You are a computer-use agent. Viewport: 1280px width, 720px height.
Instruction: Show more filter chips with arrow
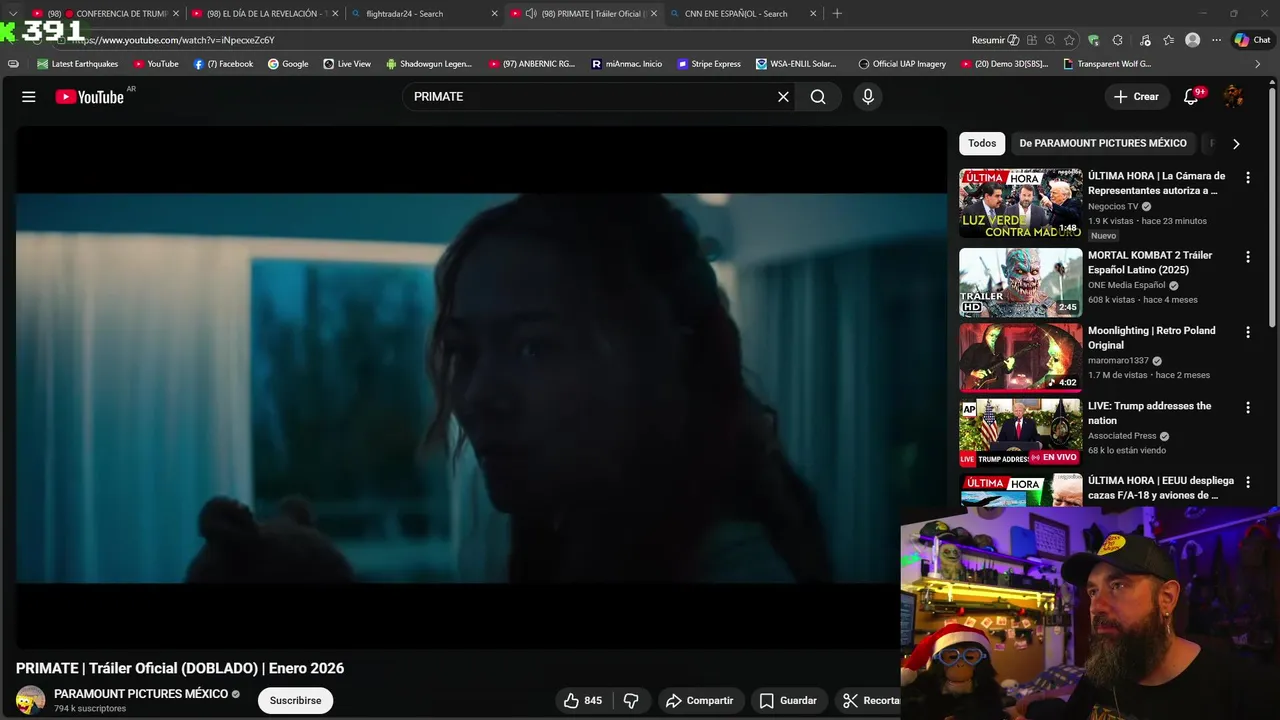pos(1236,143)
